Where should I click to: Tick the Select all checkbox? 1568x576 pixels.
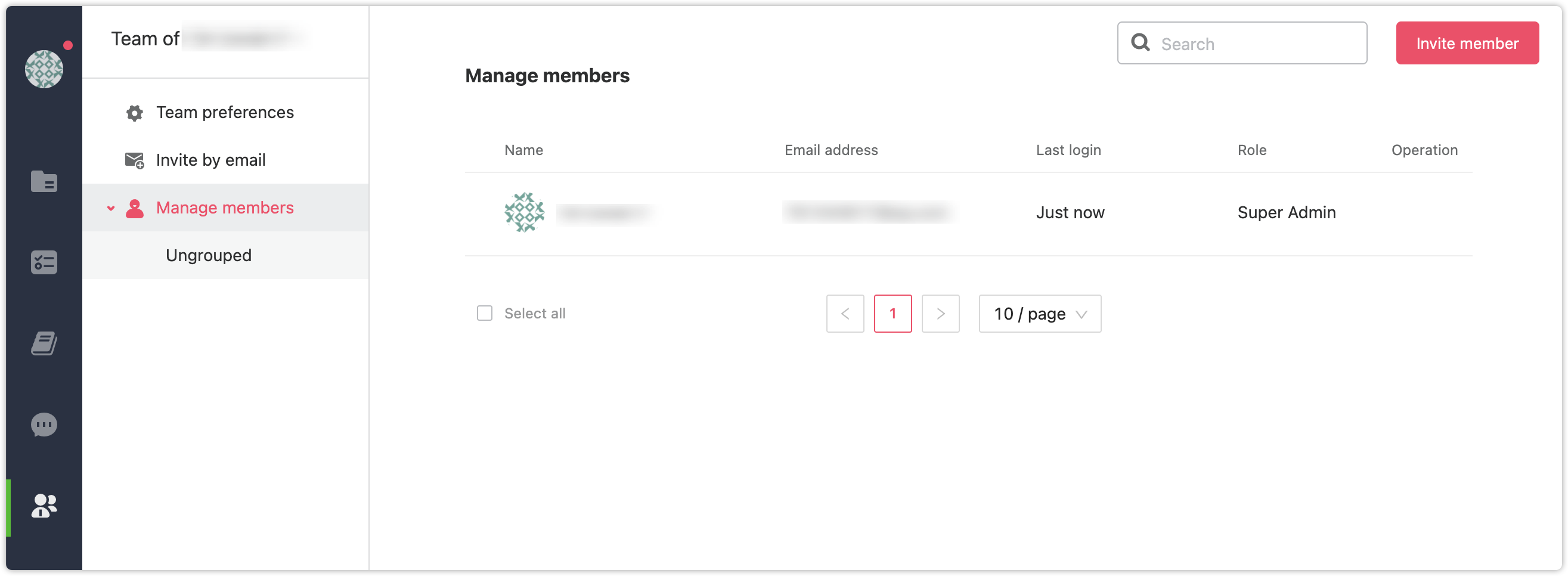click(x=485, y=314)
